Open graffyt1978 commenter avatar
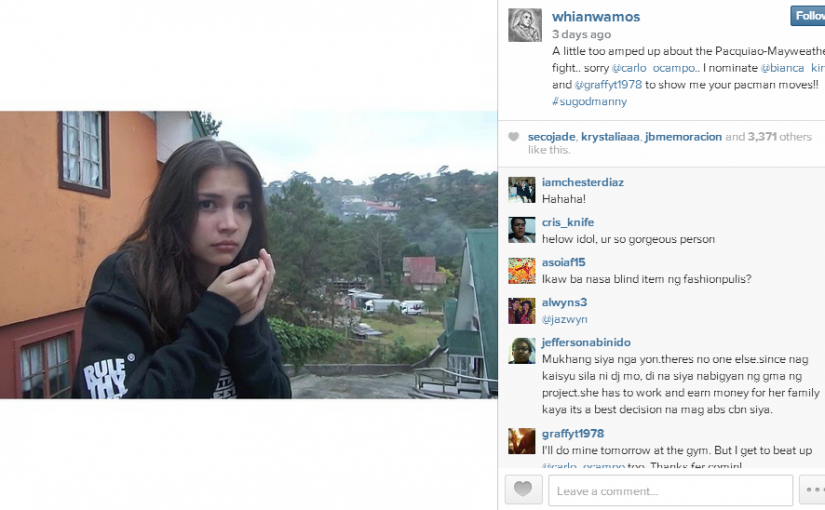Screen dimensions: 825x510 click(x=521, y=441)
